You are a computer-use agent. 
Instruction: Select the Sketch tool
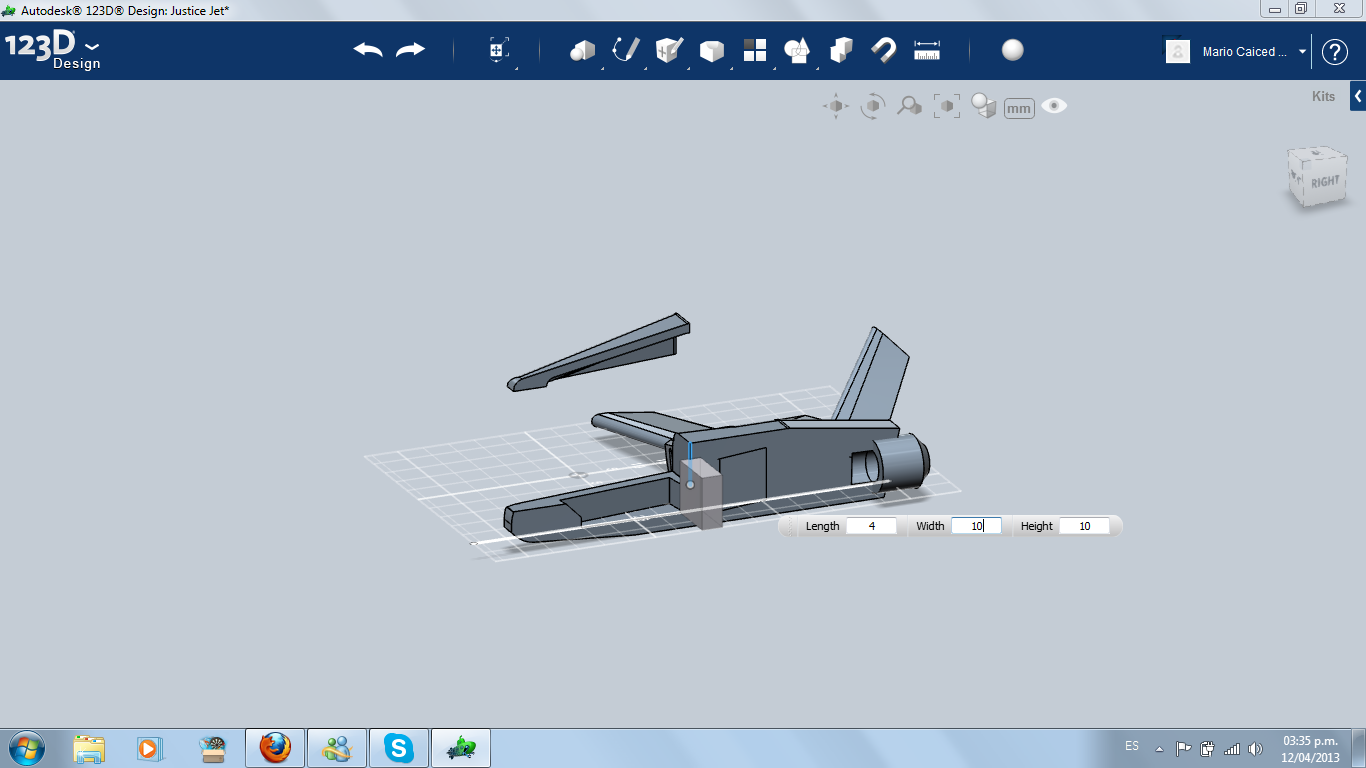(626, 50)
